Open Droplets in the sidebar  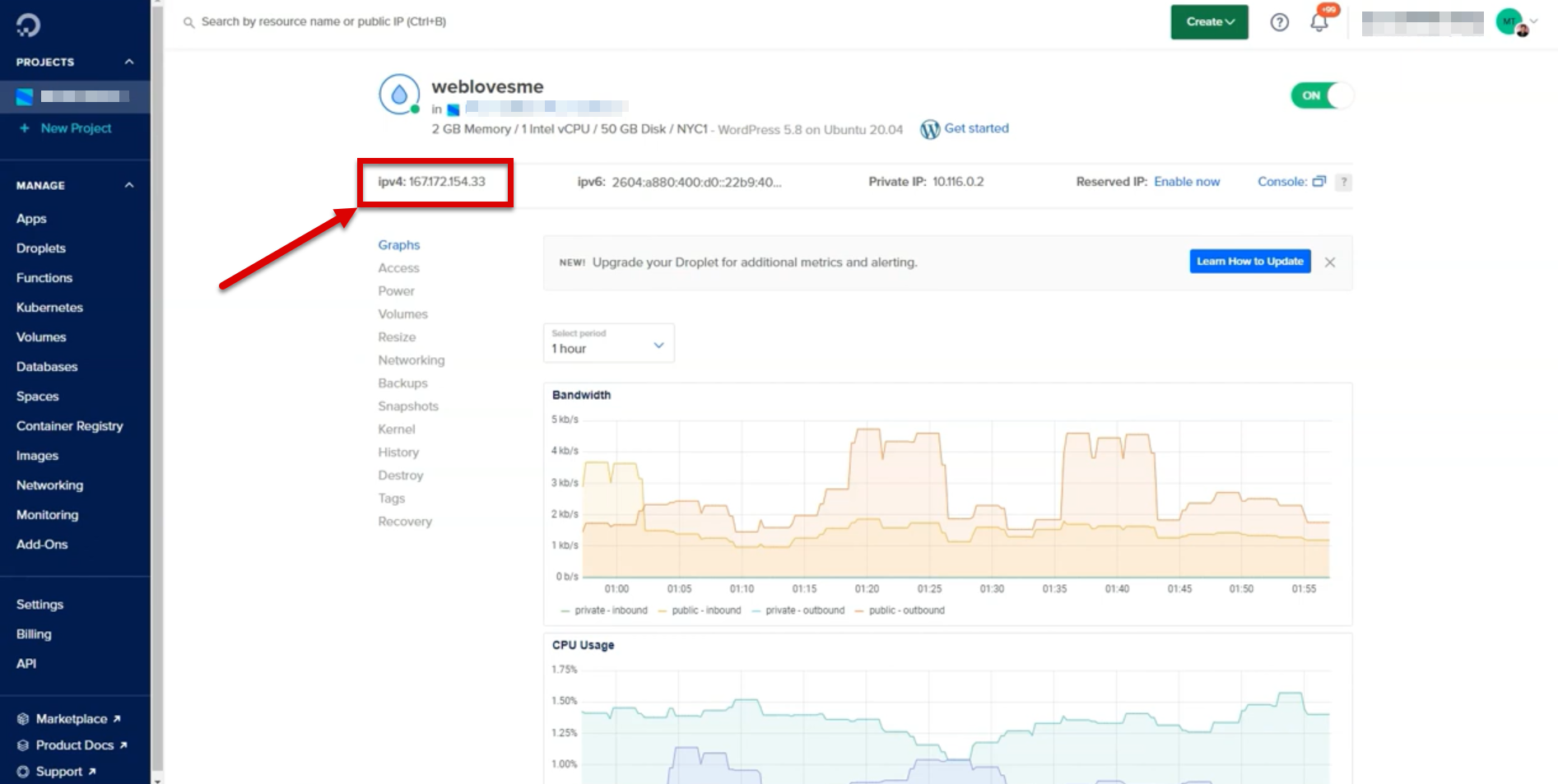pos(41,248)
